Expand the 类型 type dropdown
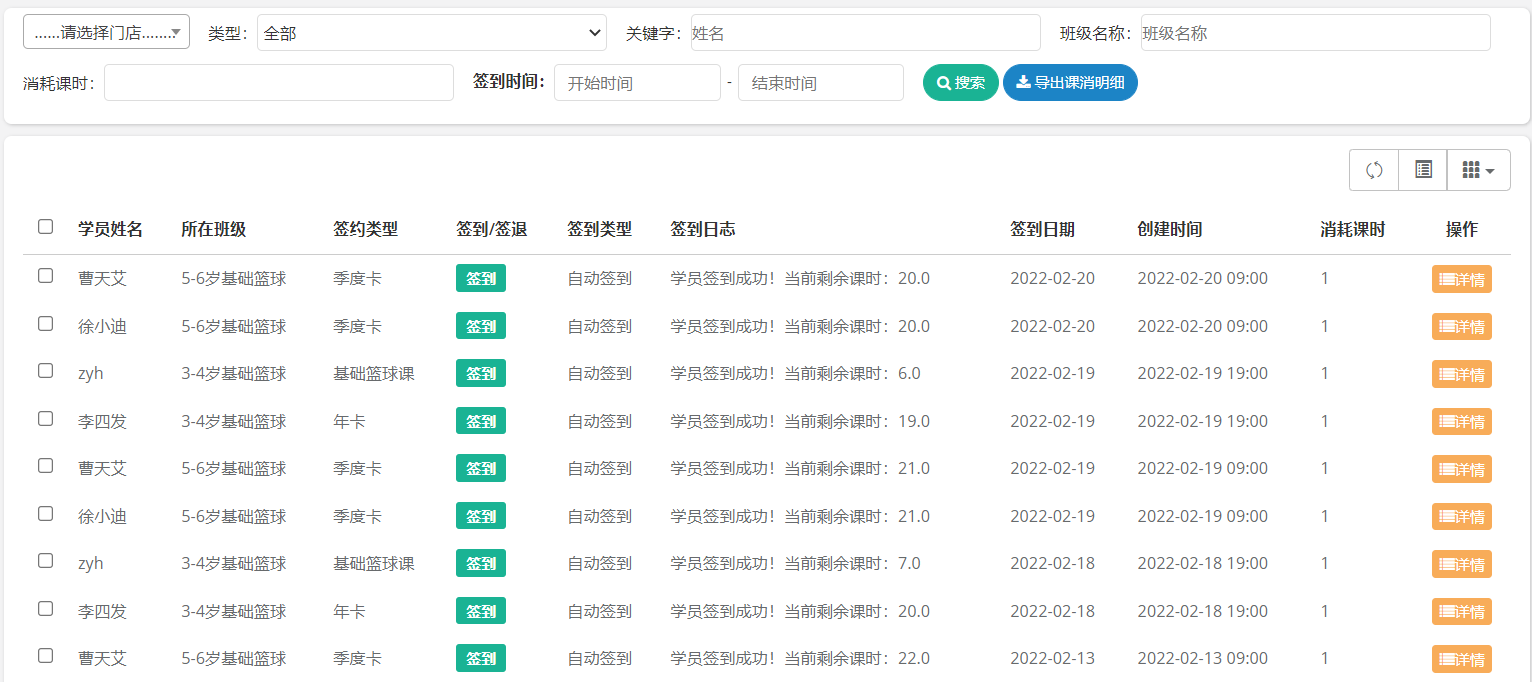This screenshot has height=682, width=1532. 431,33
